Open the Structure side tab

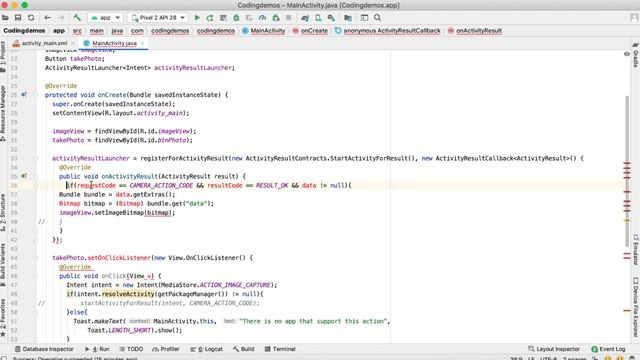[x=3, y=212]
